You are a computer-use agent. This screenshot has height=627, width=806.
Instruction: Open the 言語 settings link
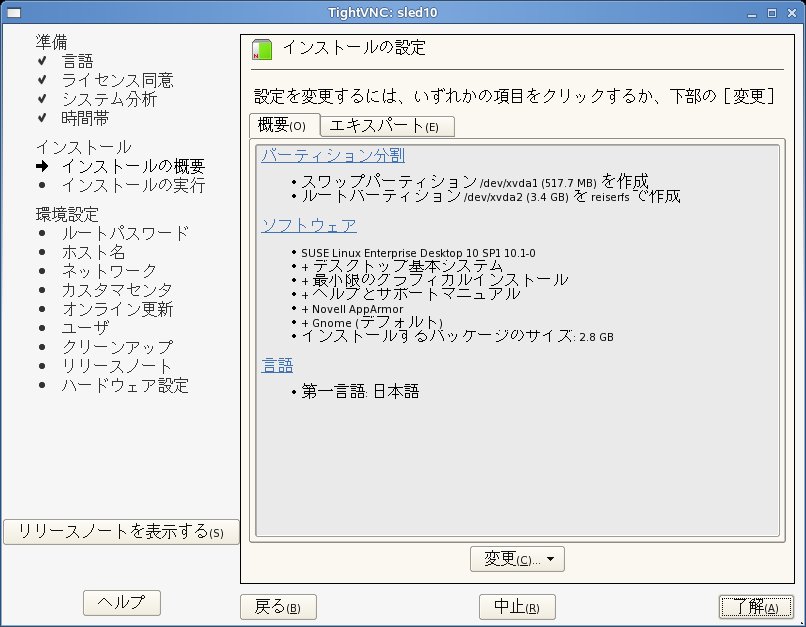(277, 365)
